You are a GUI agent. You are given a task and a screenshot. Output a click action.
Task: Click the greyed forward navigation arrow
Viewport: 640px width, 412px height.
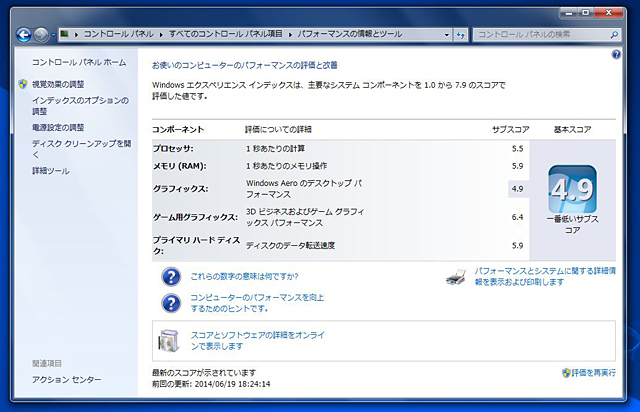[41, 35]
